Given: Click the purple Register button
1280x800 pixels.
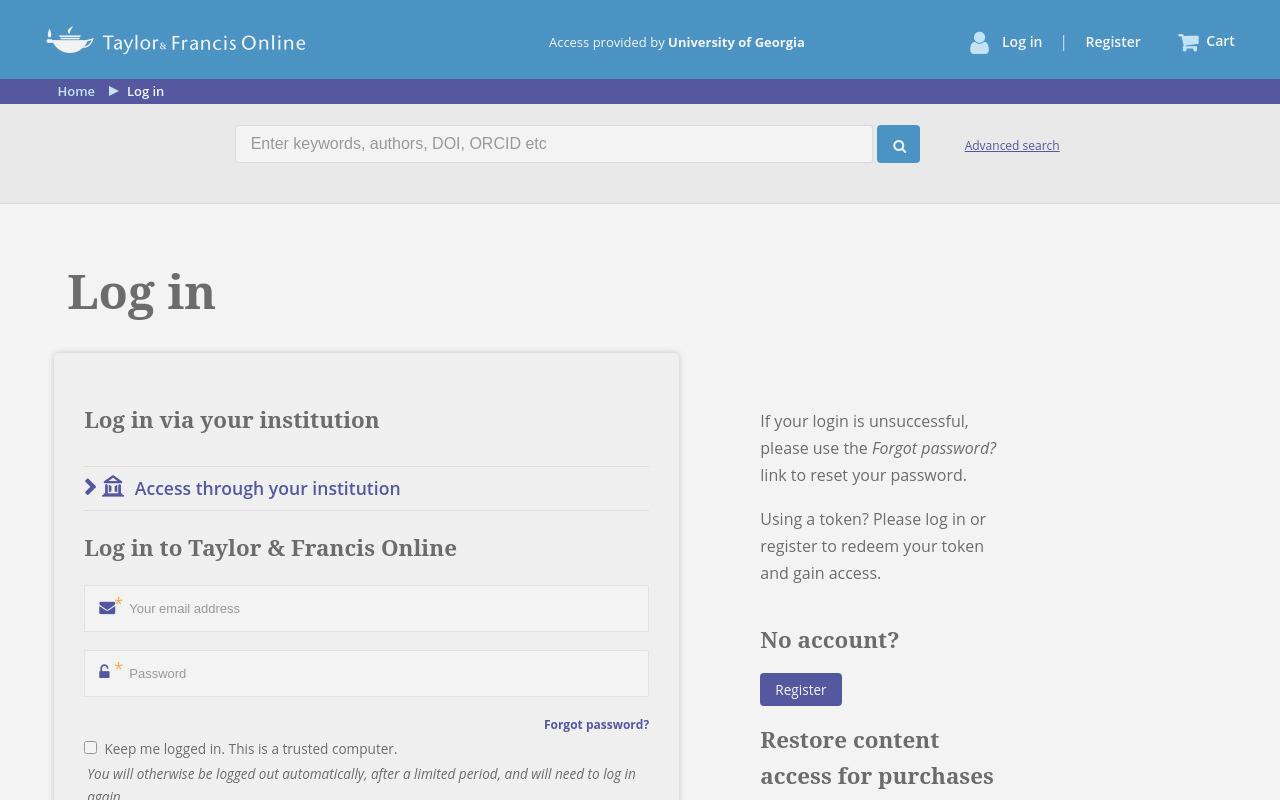Looking at the screenshot, I should tap(801, 690).
